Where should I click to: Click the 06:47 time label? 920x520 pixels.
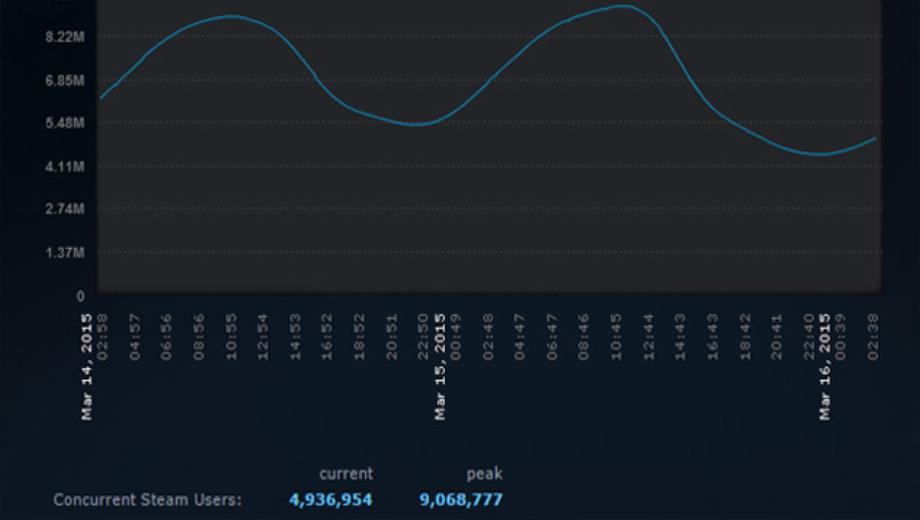coord(552,337)
